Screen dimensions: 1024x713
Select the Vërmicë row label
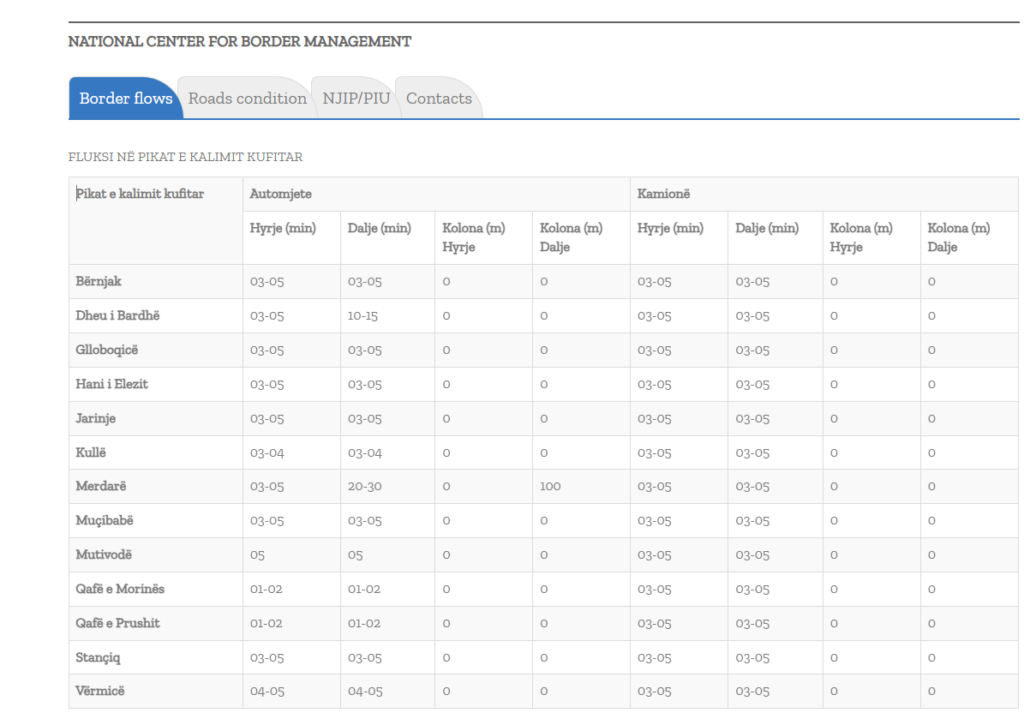pyautogui.click(x=100, y=691)
